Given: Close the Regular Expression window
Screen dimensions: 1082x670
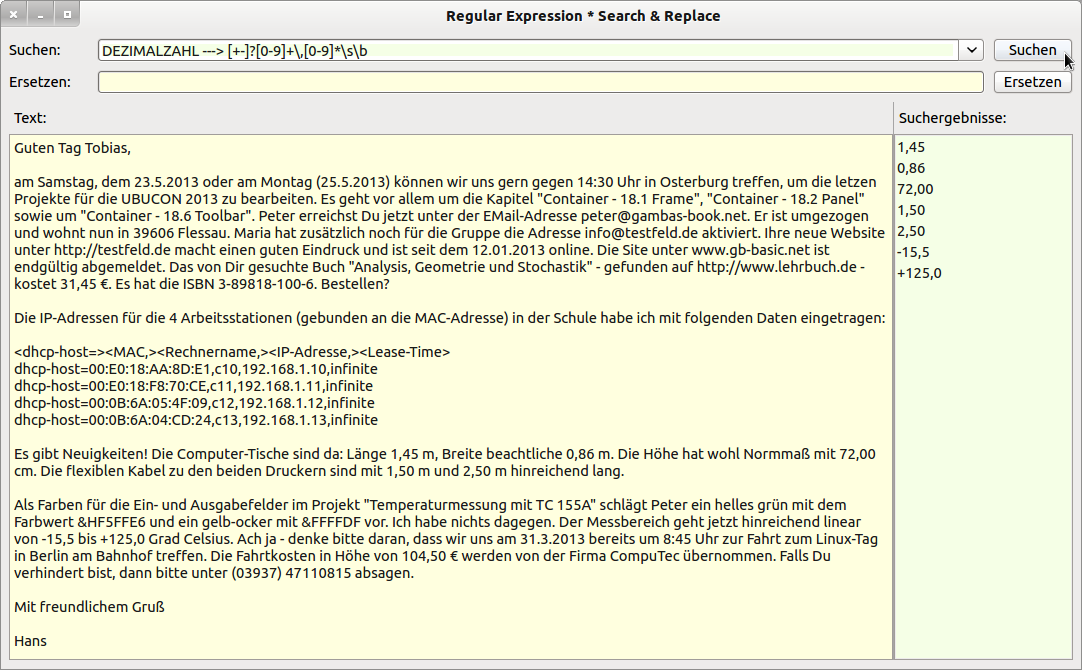Looking at the screenshot, I should [x=14, y=16].
